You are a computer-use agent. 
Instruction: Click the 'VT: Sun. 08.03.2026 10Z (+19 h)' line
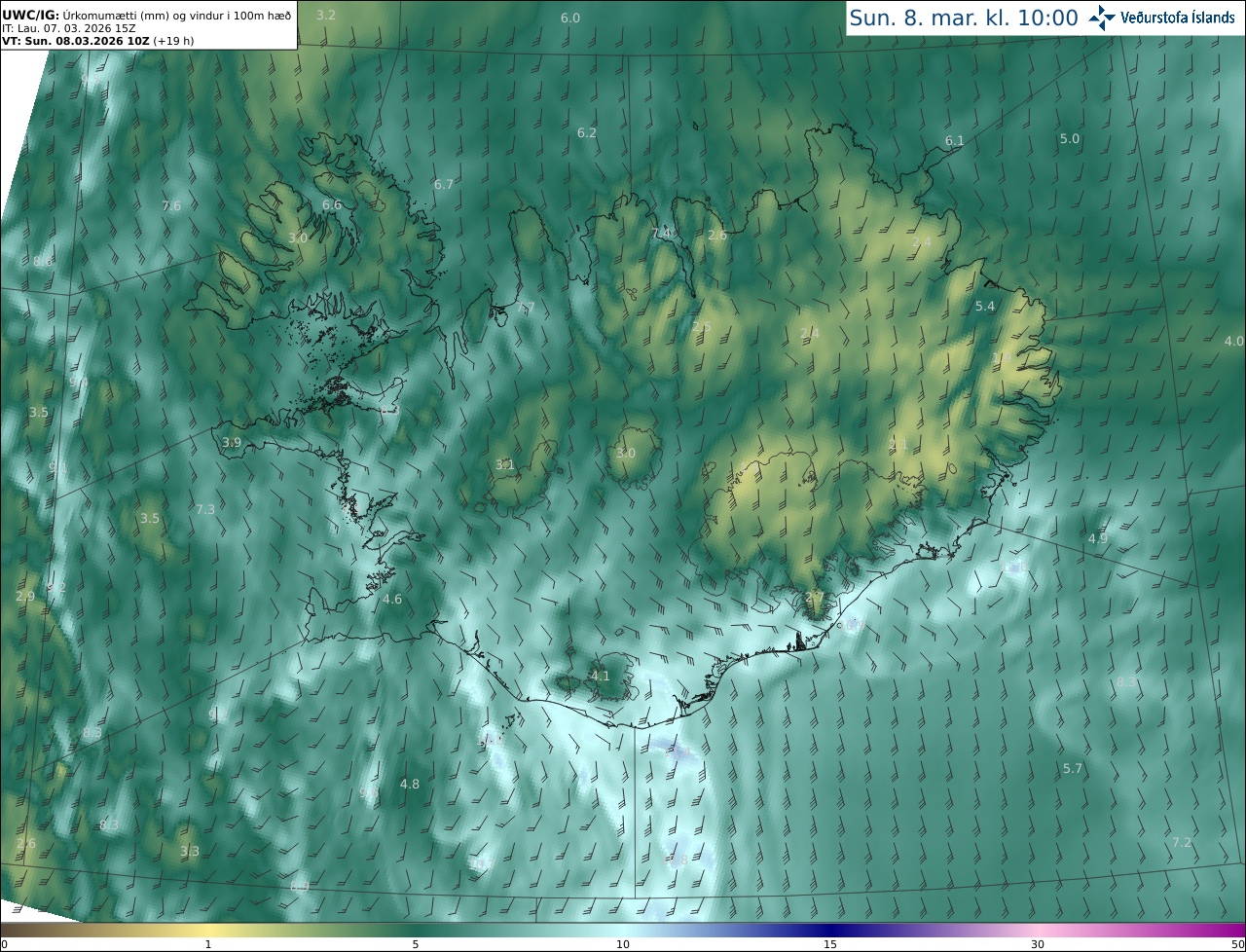98,41
